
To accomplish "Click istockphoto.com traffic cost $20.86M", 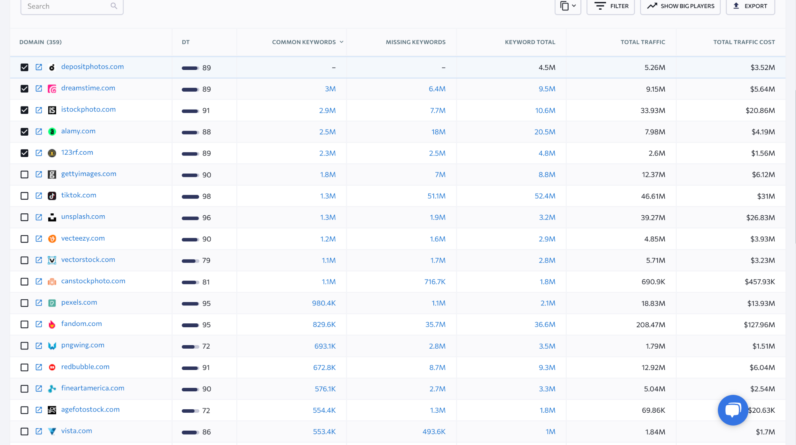I will pos(760,111).
